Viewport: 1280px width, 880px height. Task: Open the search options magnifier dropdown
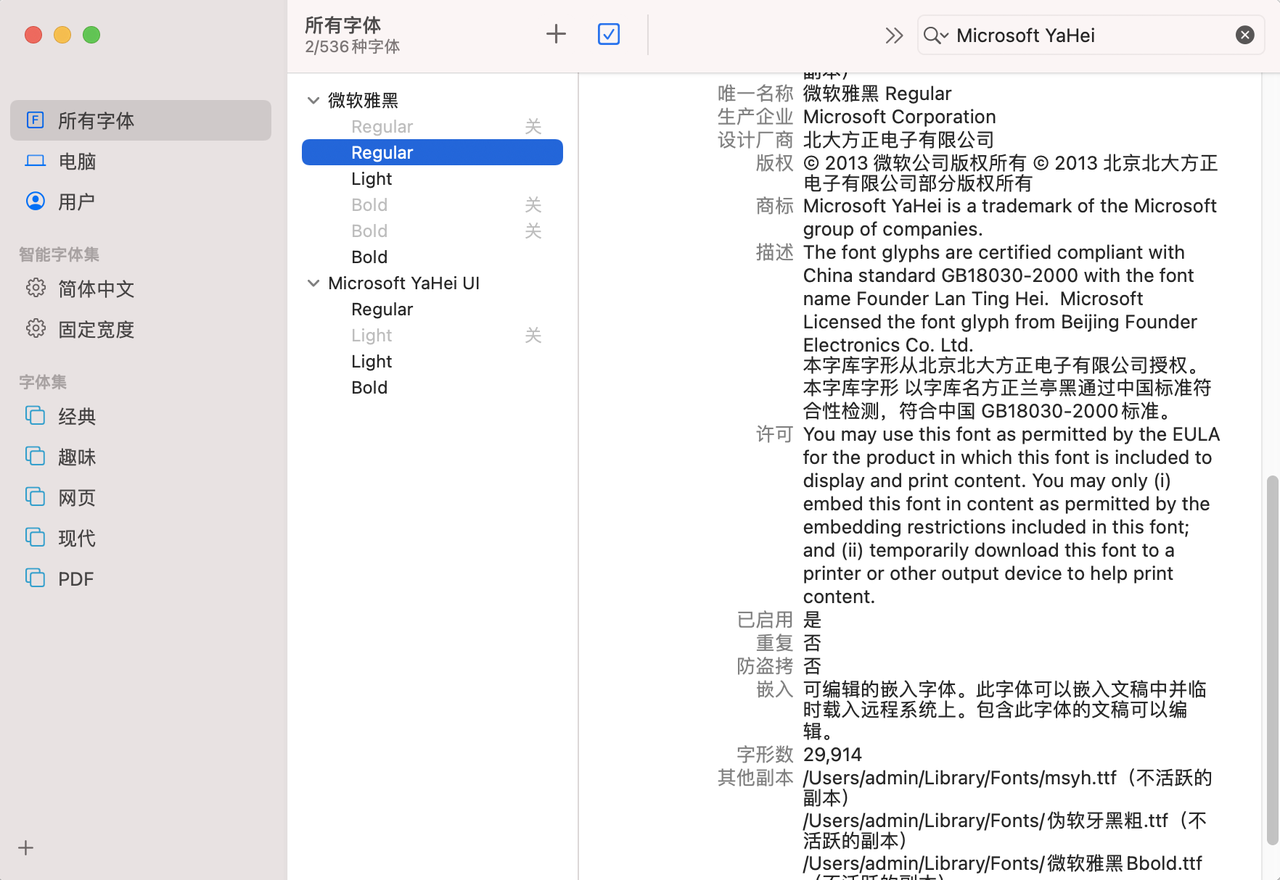coord(935,35)
